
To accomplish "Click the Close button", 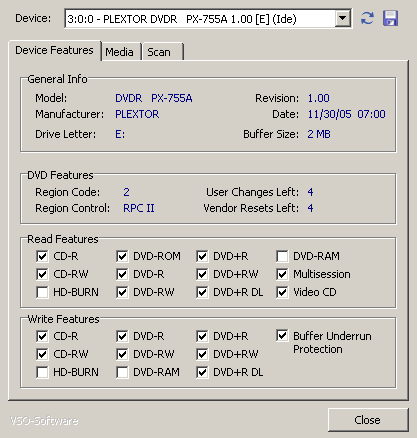I will click(367, 420).
